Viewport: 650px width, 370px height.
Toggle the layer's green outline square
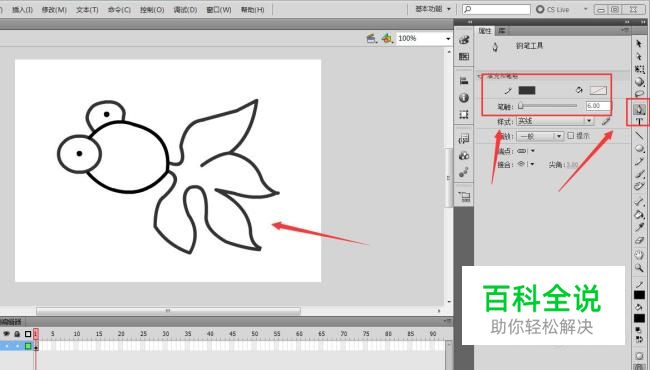point(28,346)
